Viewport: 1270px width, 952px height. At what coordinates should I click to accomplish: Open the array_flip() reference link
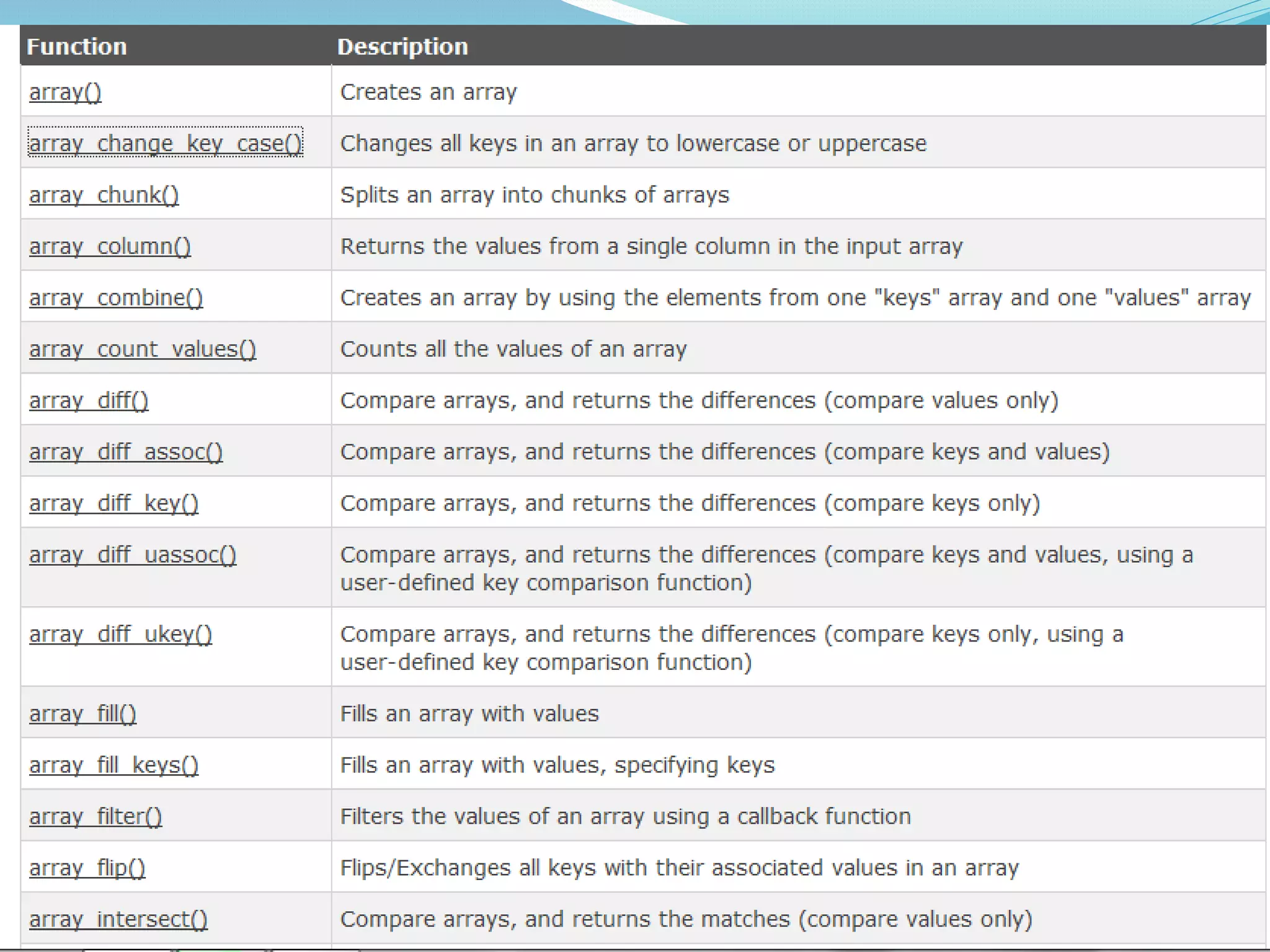coord(87,868)
